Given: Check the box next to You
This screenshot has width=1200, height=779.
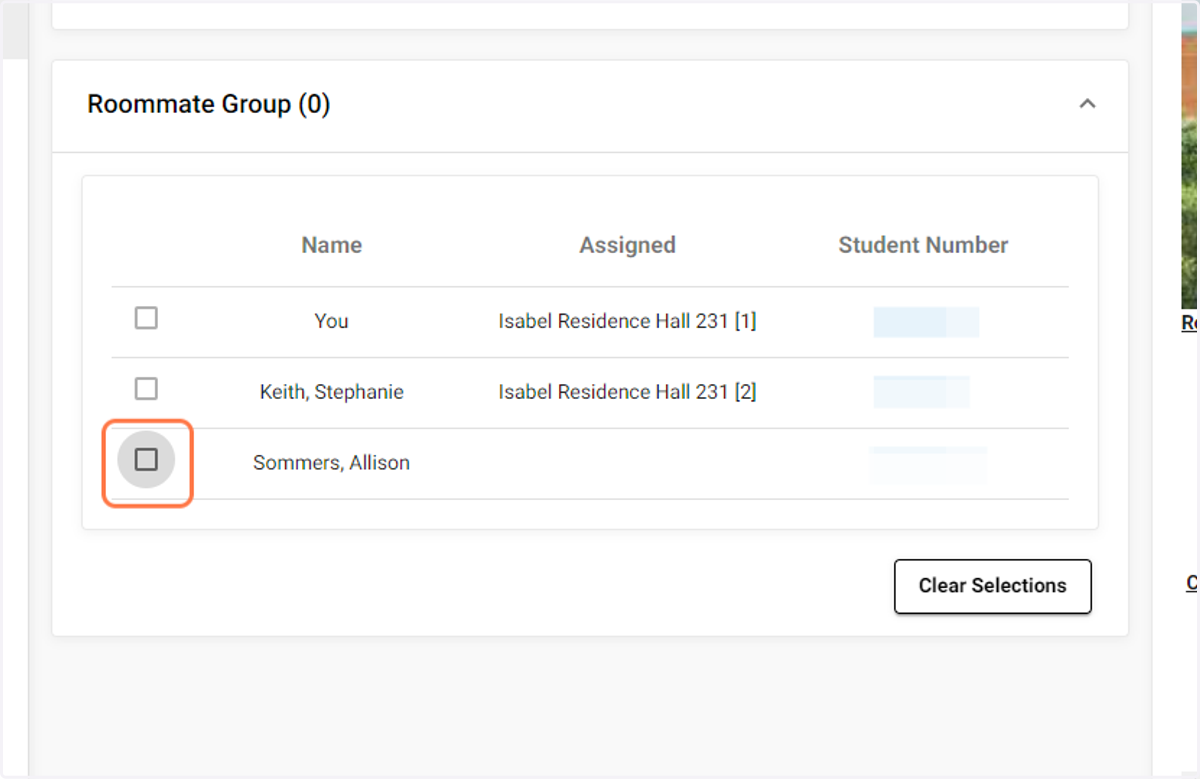Looking at the screenshot, I should click(x=146, y=319).
